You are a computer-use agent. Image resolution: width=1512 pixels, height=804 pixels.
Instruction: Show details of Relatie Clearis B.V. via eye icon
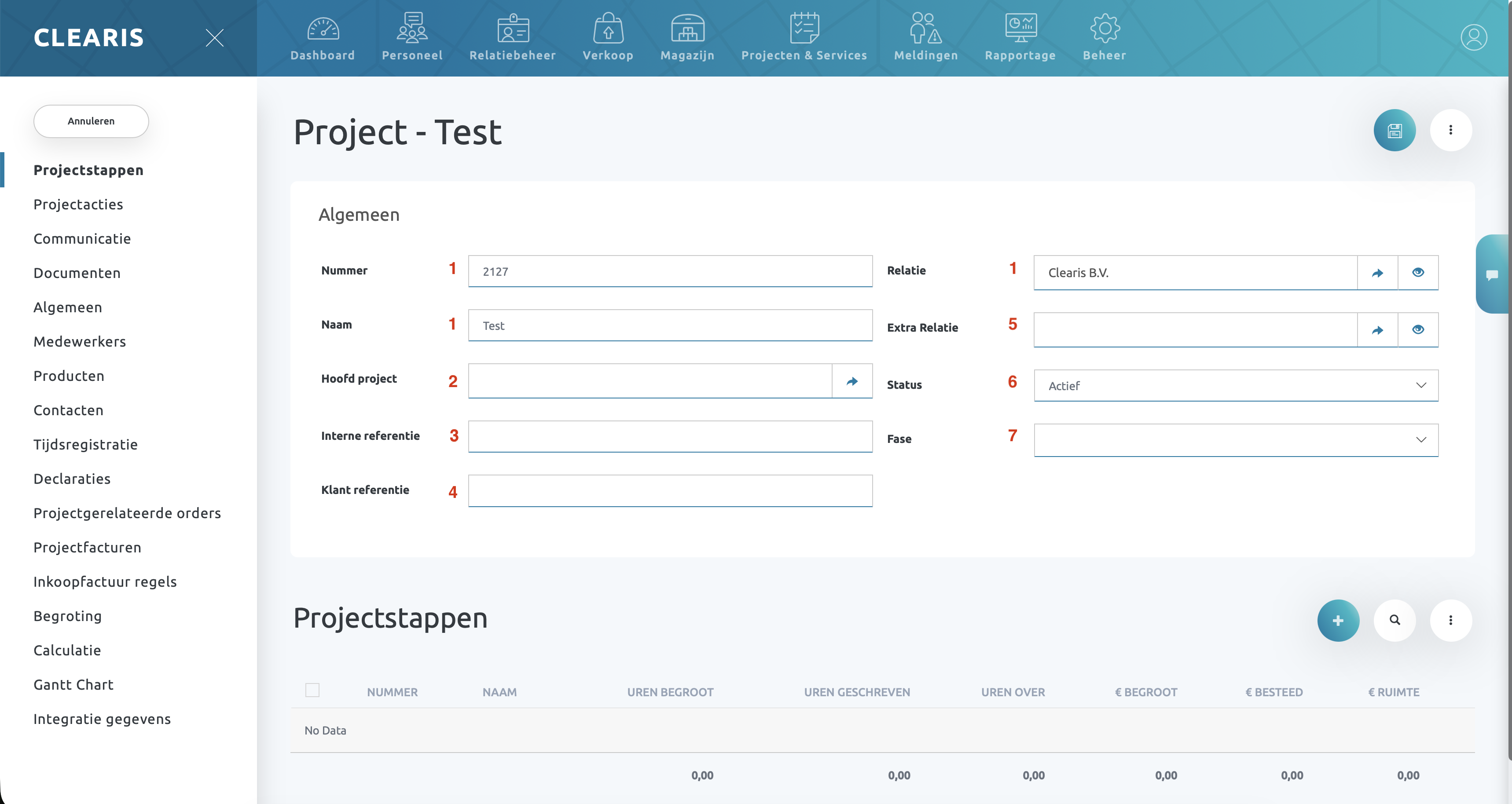(x=1419, y=272)
